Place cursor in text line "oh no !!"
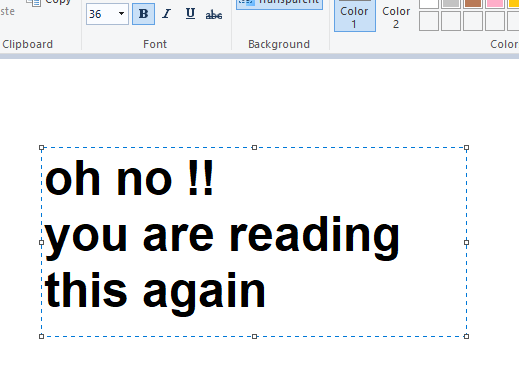Image resolution: width=519 pixels, height=383 pixels. coord(129,178)
